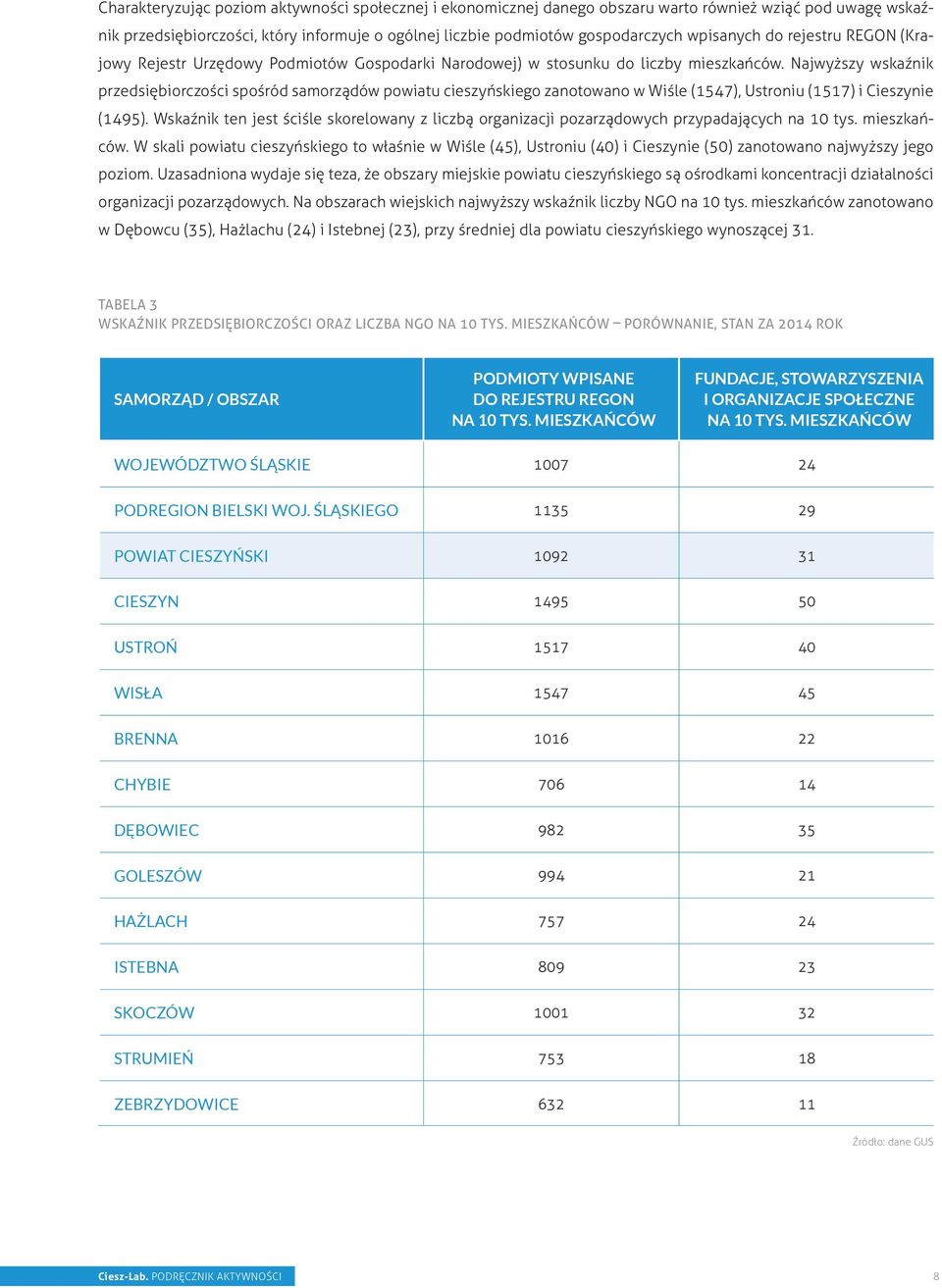This screenshot has width=942, height=1288.
Task: Click the FUNDACJE, STOWARZYSZENIA header cell
Action: pos(808,399)
